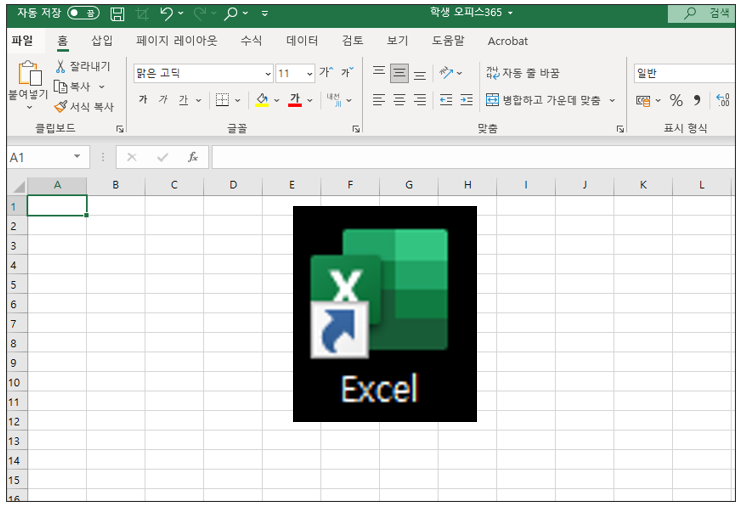Viewport: 740px width, 506px height.
Task: Click bottom align icon
Action: point(420,74)
